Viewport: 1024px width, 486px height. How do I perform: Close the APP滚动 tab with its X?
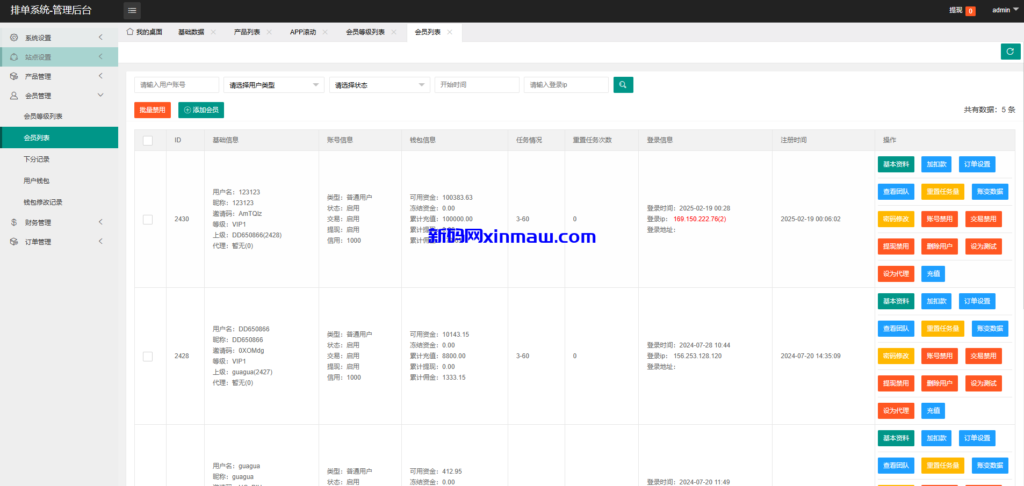[x=325, y=32]
